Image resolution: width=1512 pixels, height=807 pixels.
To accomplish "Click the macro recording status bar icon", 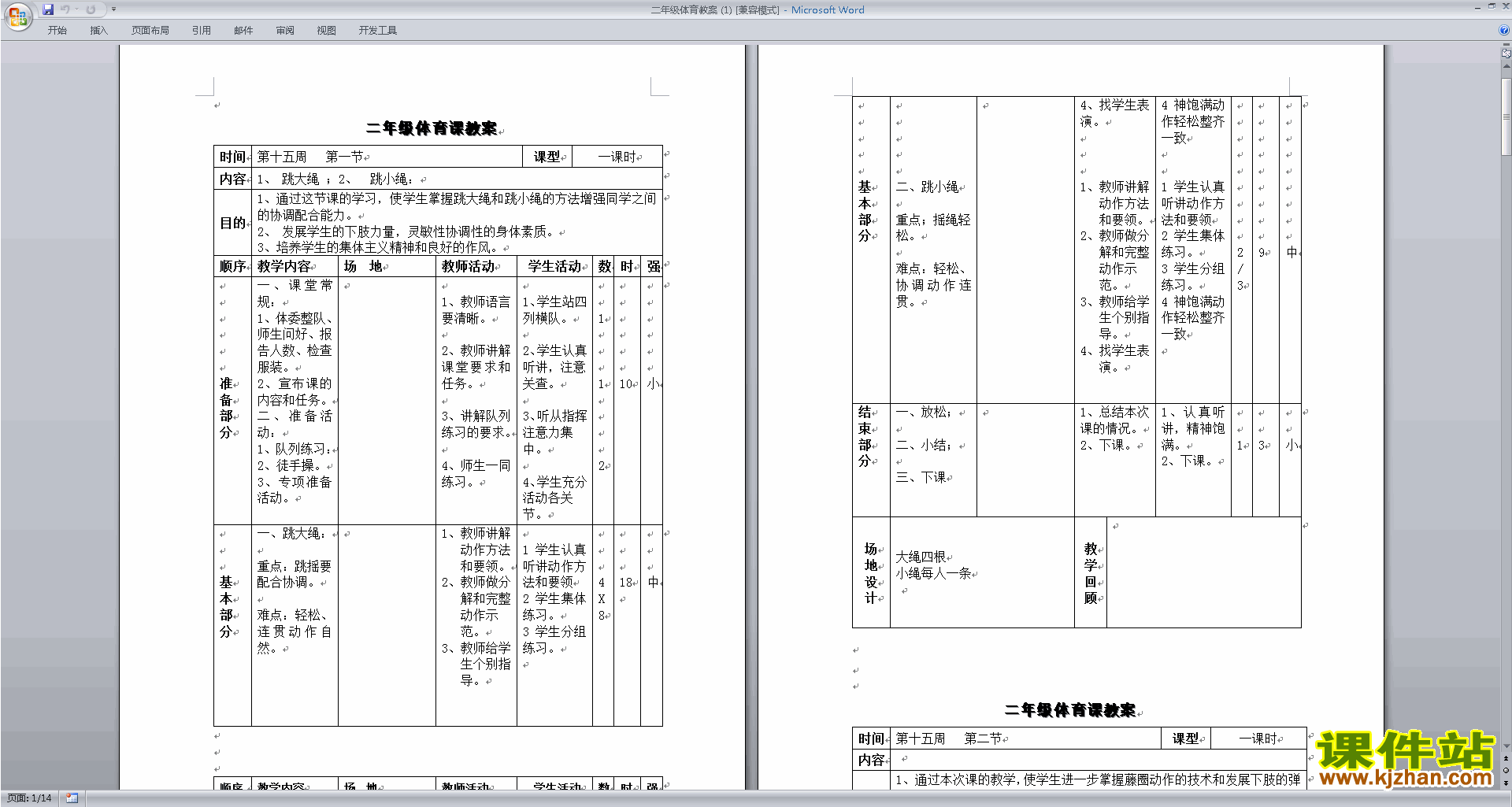I will pos(72,798).
